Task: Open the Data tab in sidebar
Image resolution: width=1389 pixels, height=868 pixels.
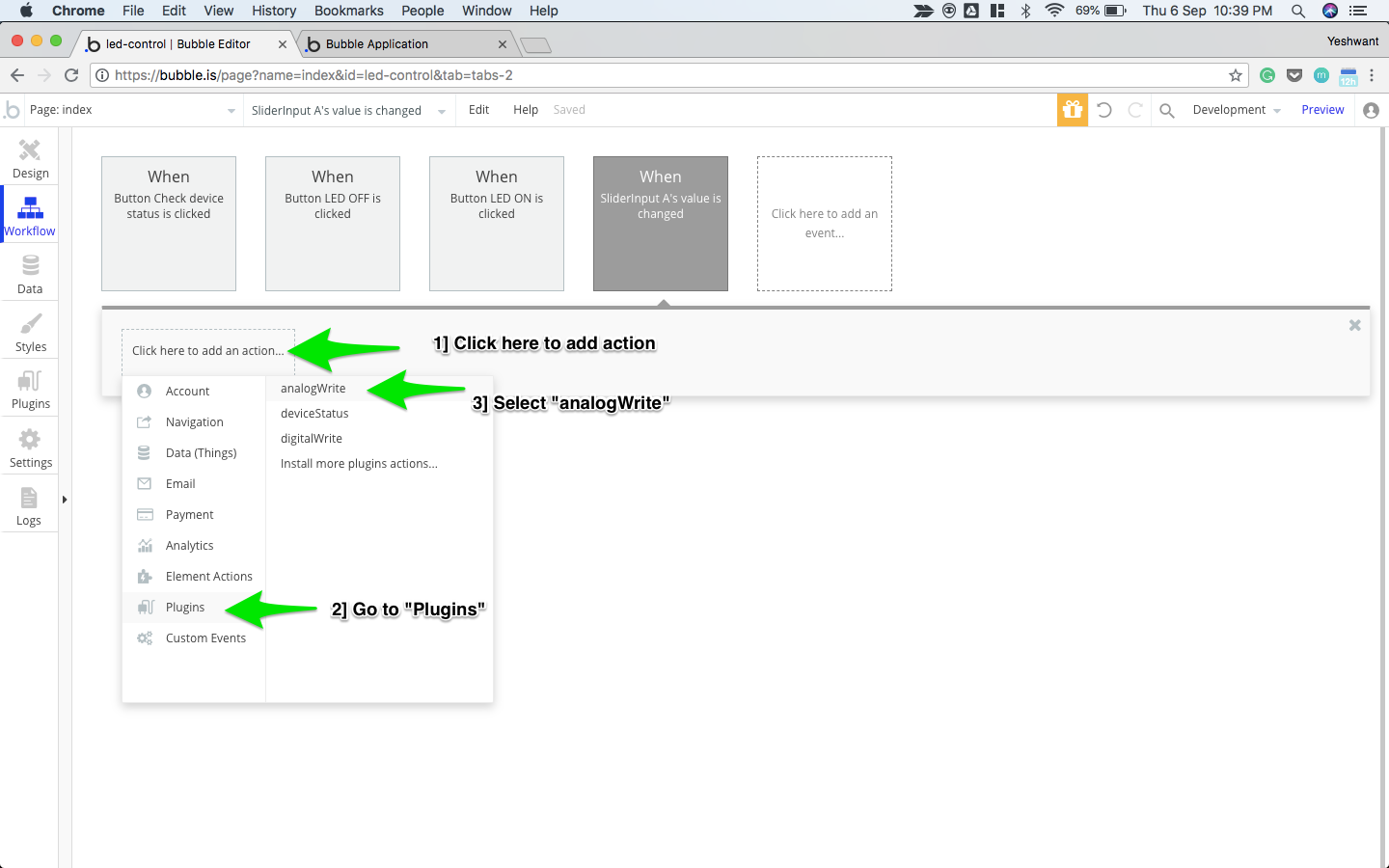Action: [30, 274]
